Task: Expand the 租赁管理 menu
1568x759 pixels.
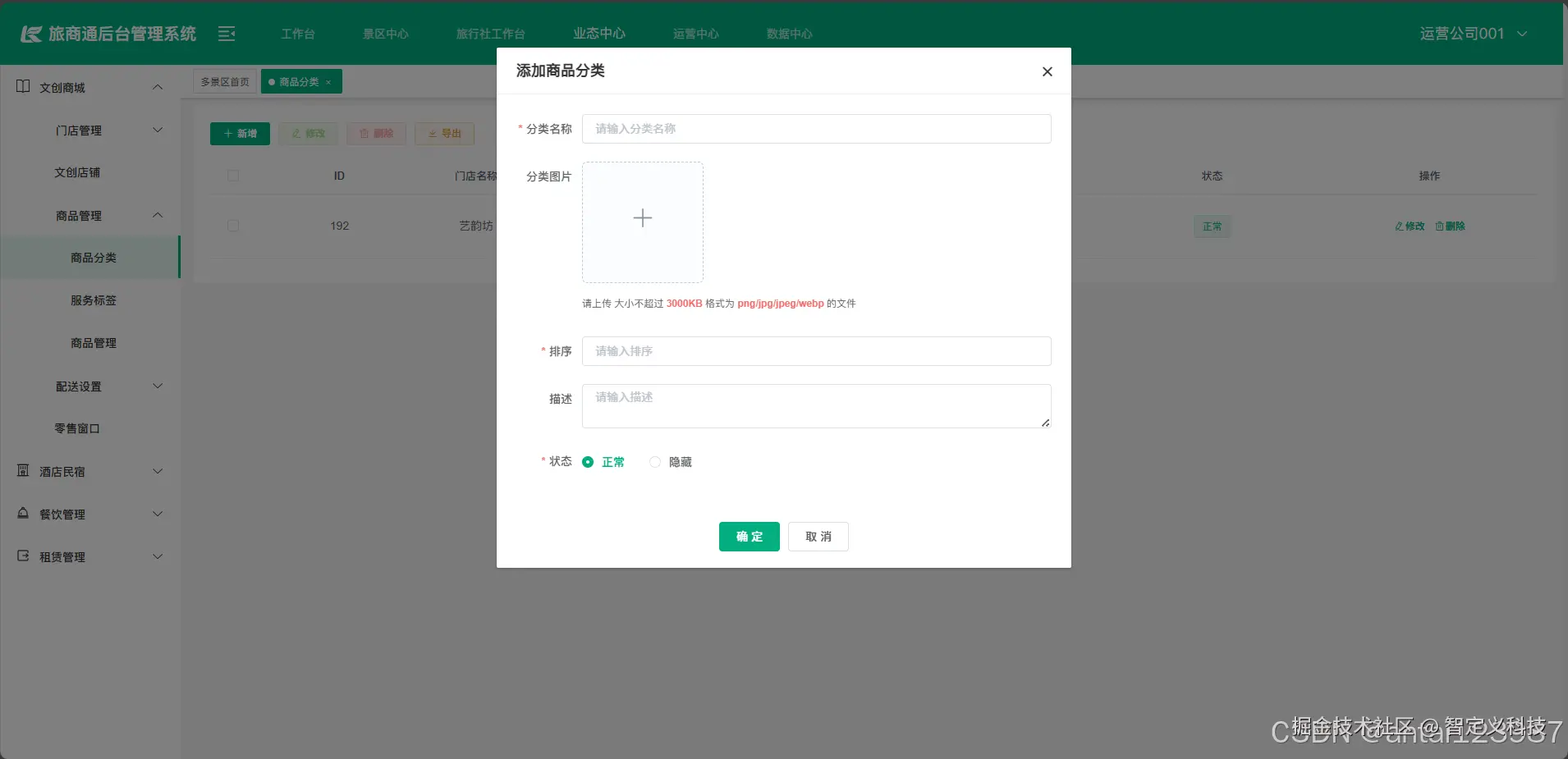Action: [x=158, y=556]
